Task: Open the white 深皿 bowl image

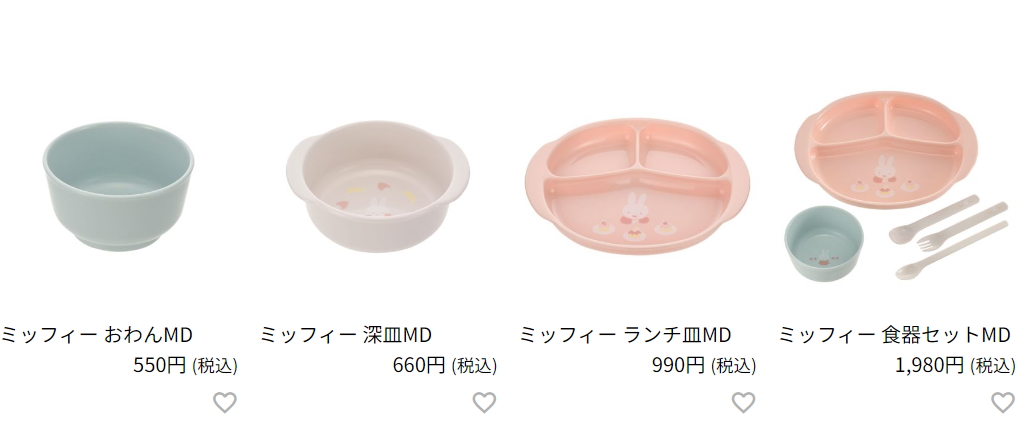Action: click(377, 186)
